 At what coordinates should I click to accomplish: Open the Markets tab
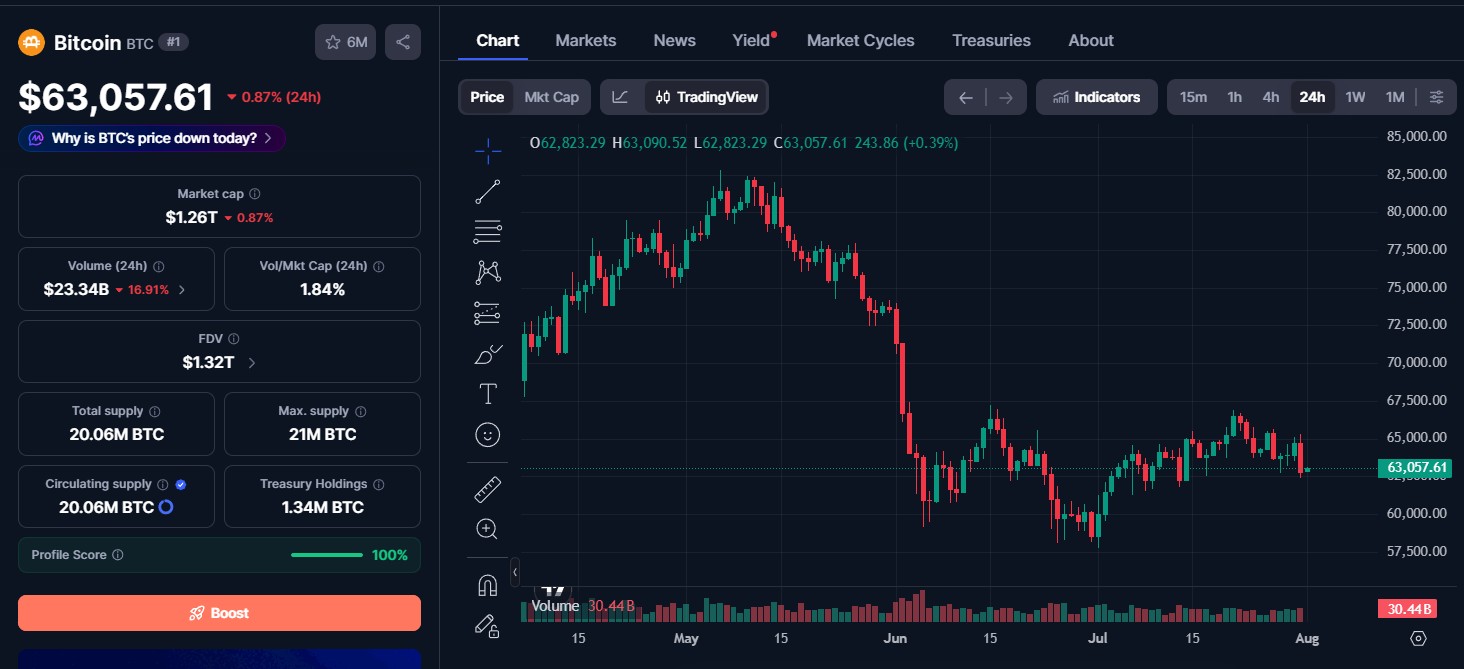(x=586, y=40)
